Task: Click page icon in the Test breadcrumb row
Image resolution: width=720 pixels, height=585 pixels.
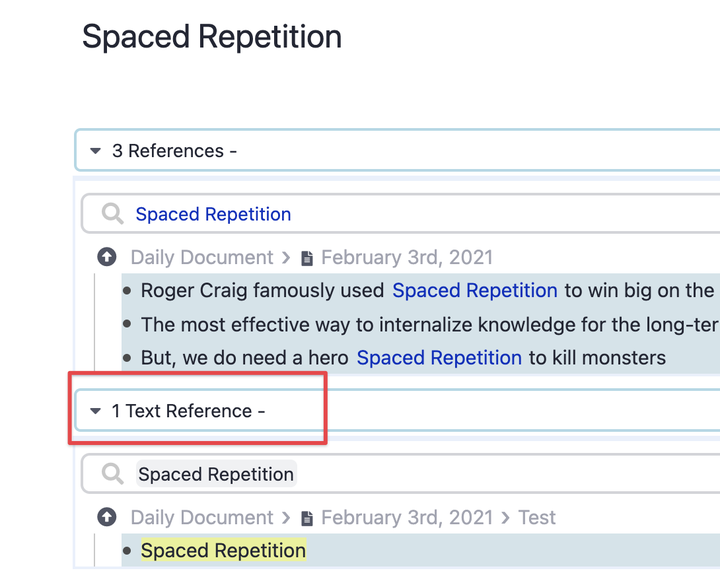Action: 307,519
